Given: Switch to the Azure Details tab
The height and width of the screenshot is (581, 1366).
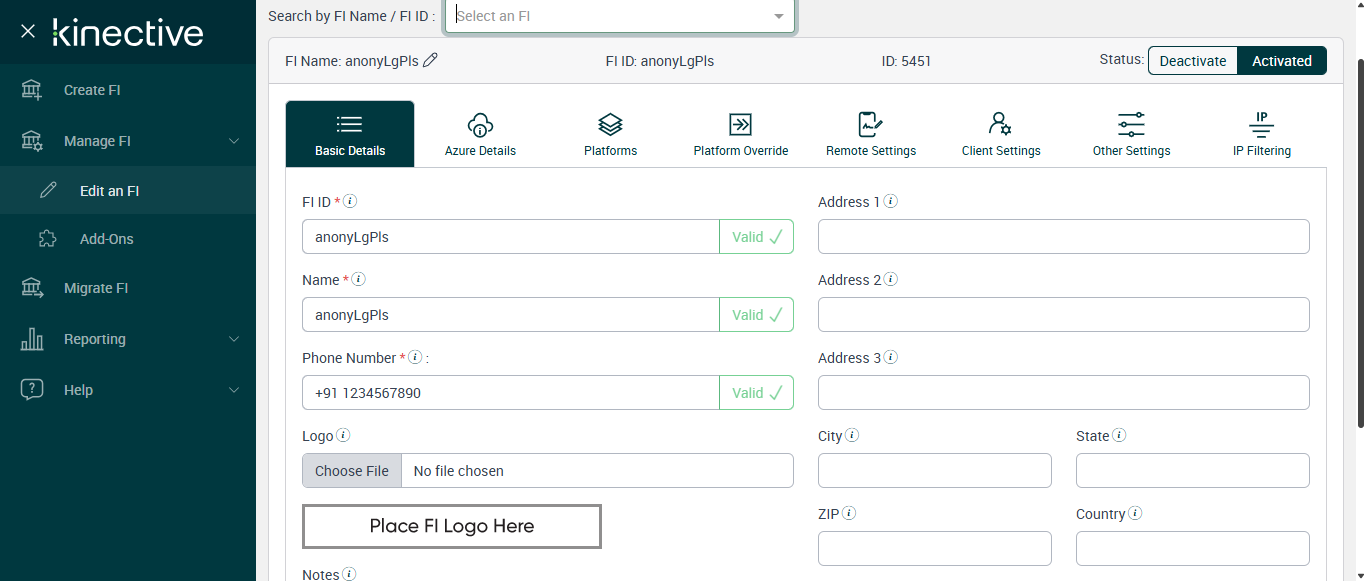Looking at the screenshot, I should pos(480,134).
